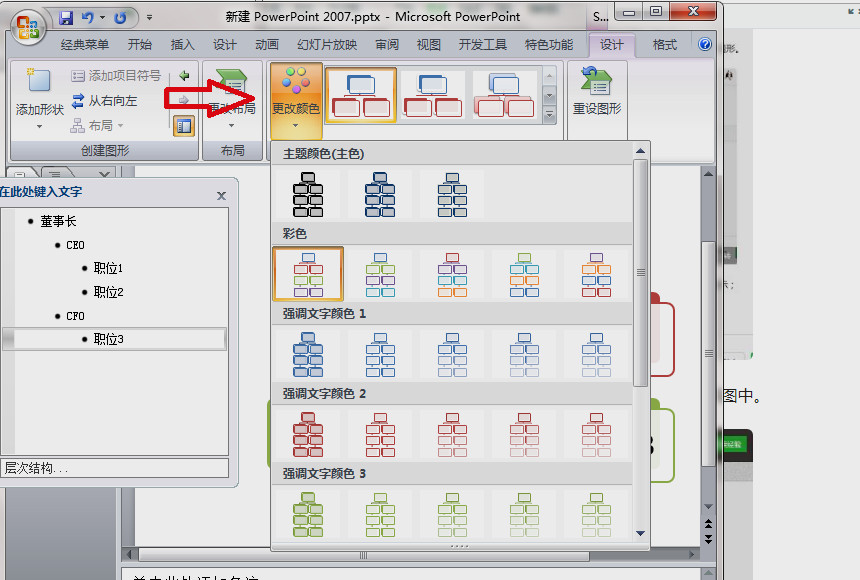
Task: Expand the SmartArt styles gallery more arrow
Action: pyautogui.click(x=549, y=116)
